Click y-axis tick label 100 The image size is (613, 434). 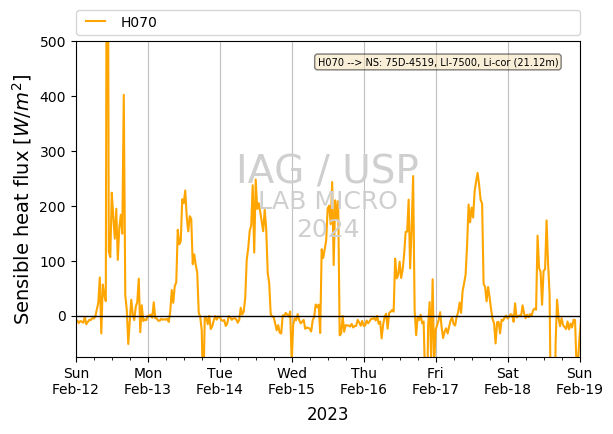point(53,262)
